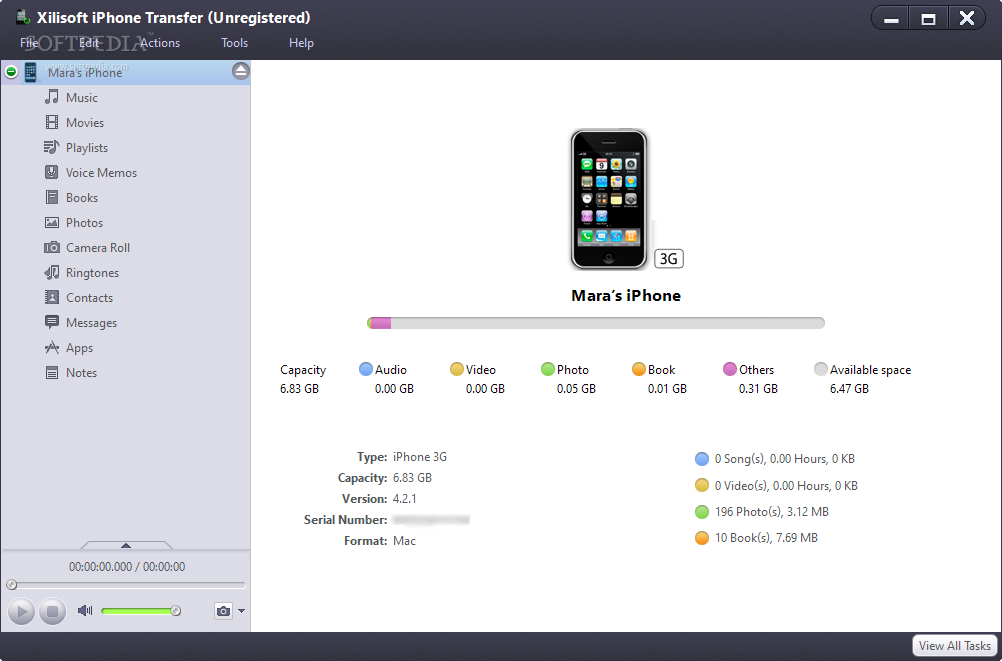Open the Contacts icon

pyautogui.click(x=52, y=297)
